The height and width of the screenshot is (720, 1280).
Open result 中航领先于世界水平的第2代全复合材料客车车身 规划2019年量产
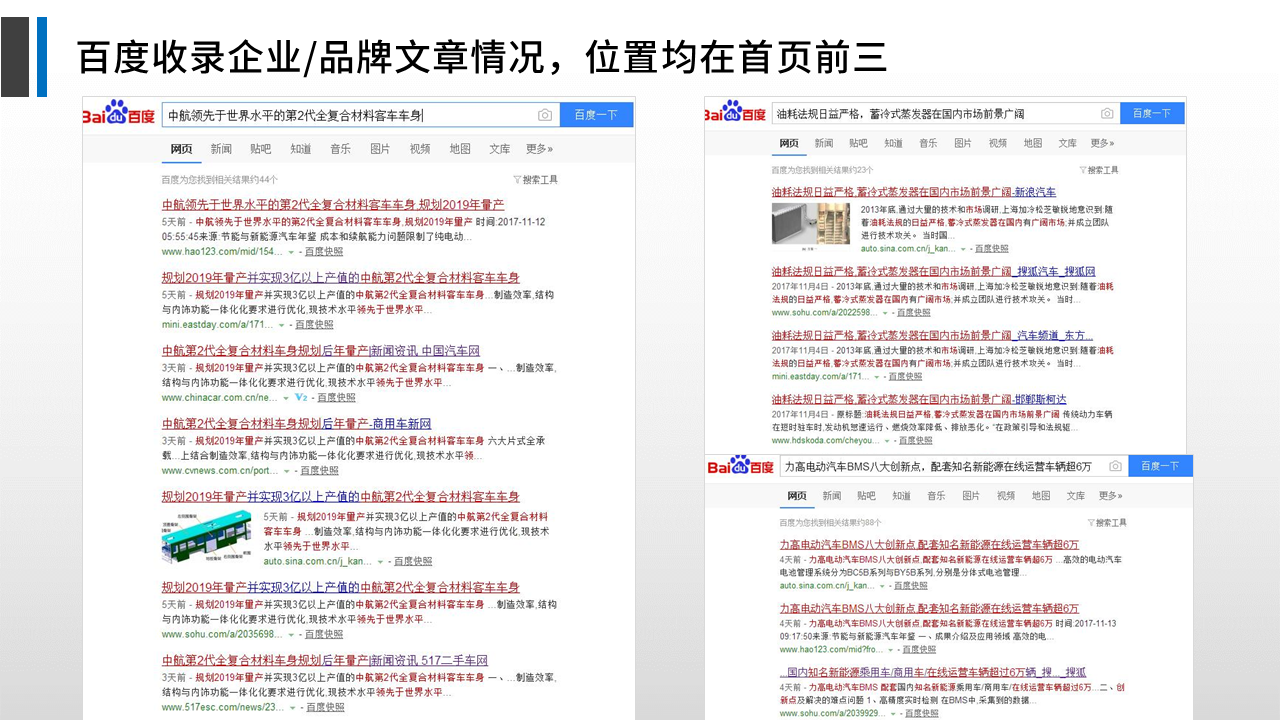[333, 205]
